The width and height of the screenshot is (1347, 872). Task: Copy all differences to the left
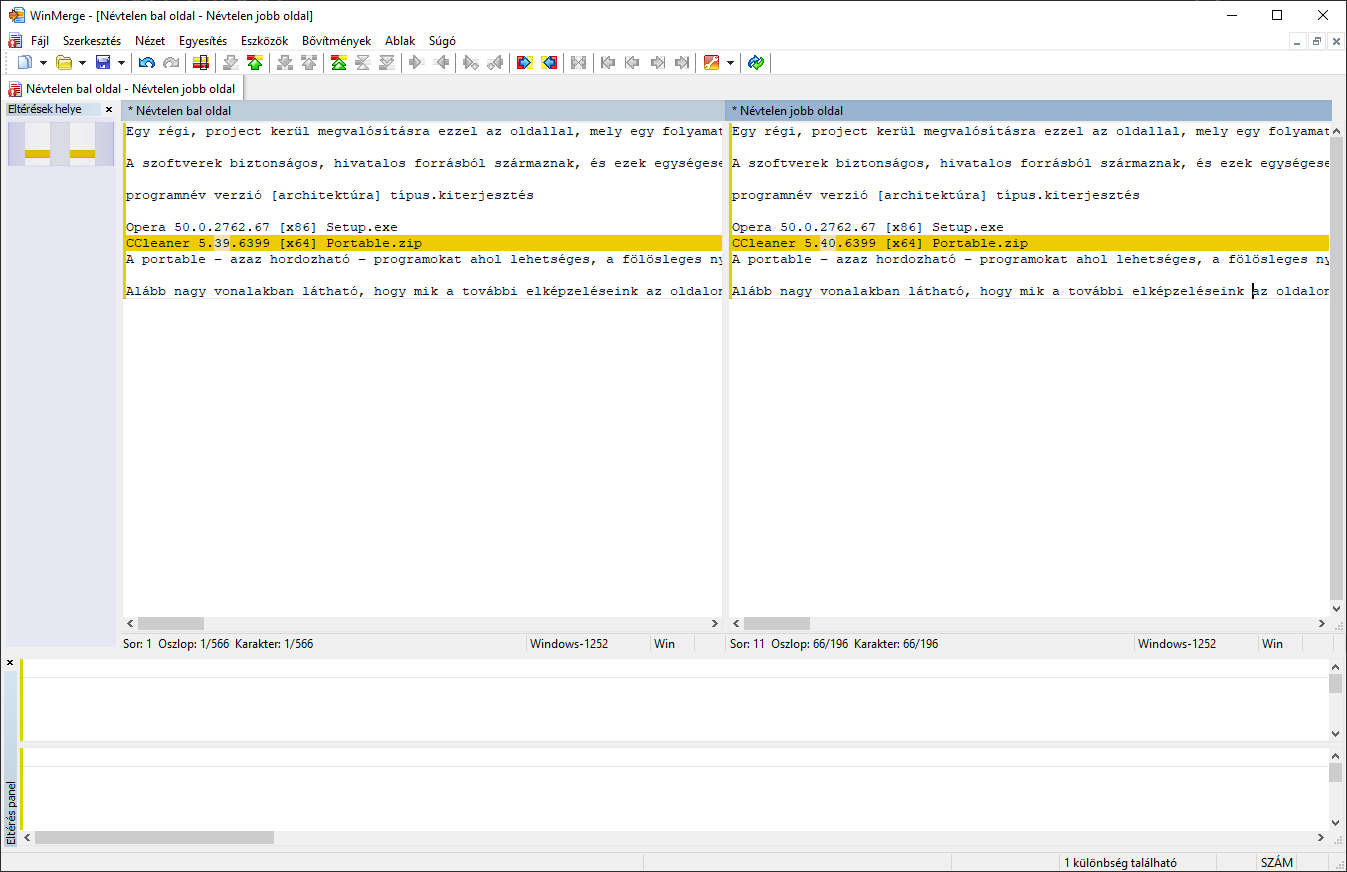point(549,63)
